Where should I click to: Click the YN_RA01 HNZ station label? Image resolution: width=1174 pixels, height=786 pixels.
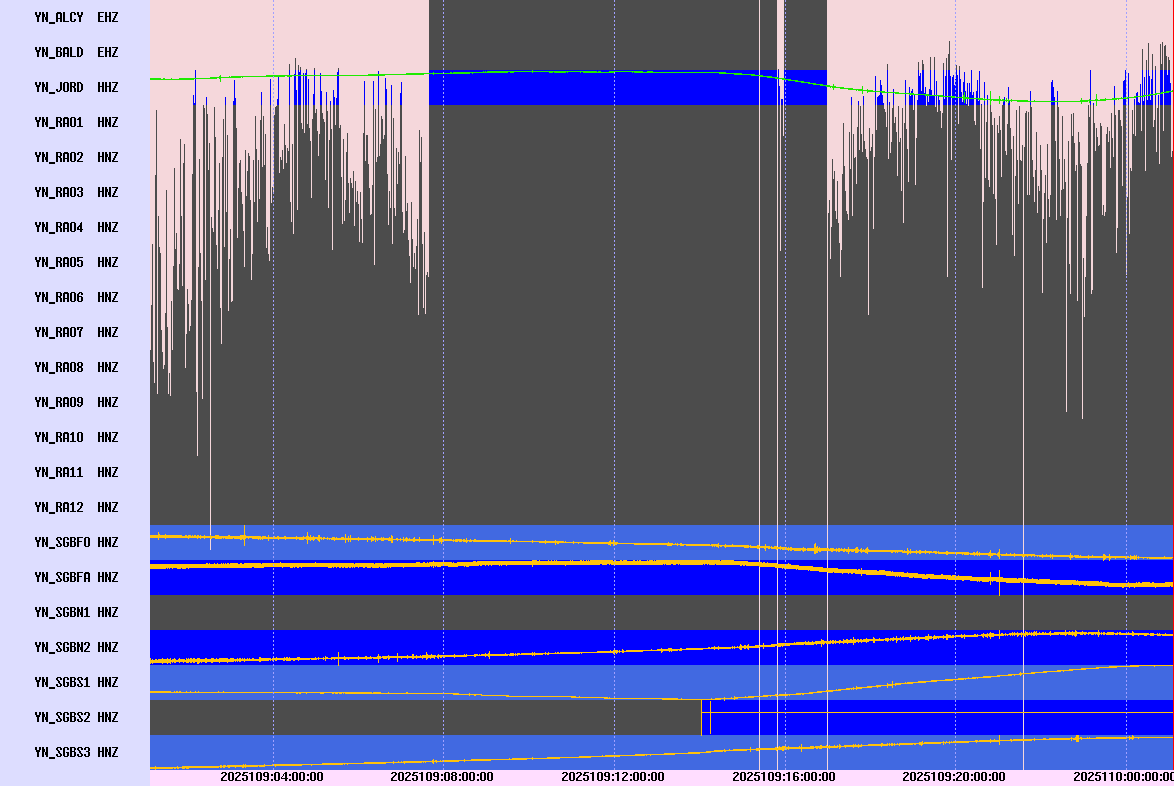click(76, 122)
